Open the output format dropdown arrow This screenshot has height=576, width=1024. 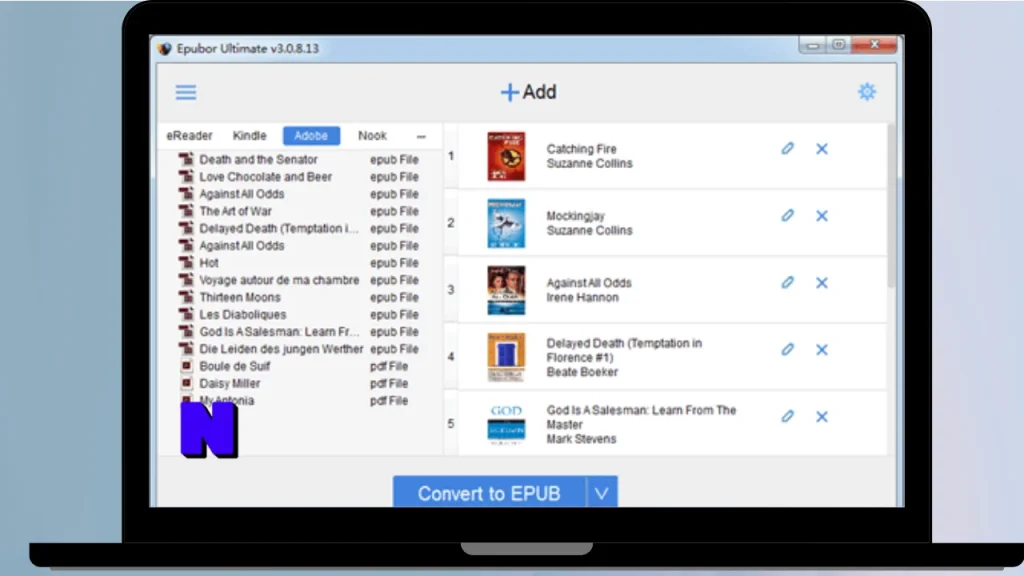pyautogui.click(x=601, y=493)
